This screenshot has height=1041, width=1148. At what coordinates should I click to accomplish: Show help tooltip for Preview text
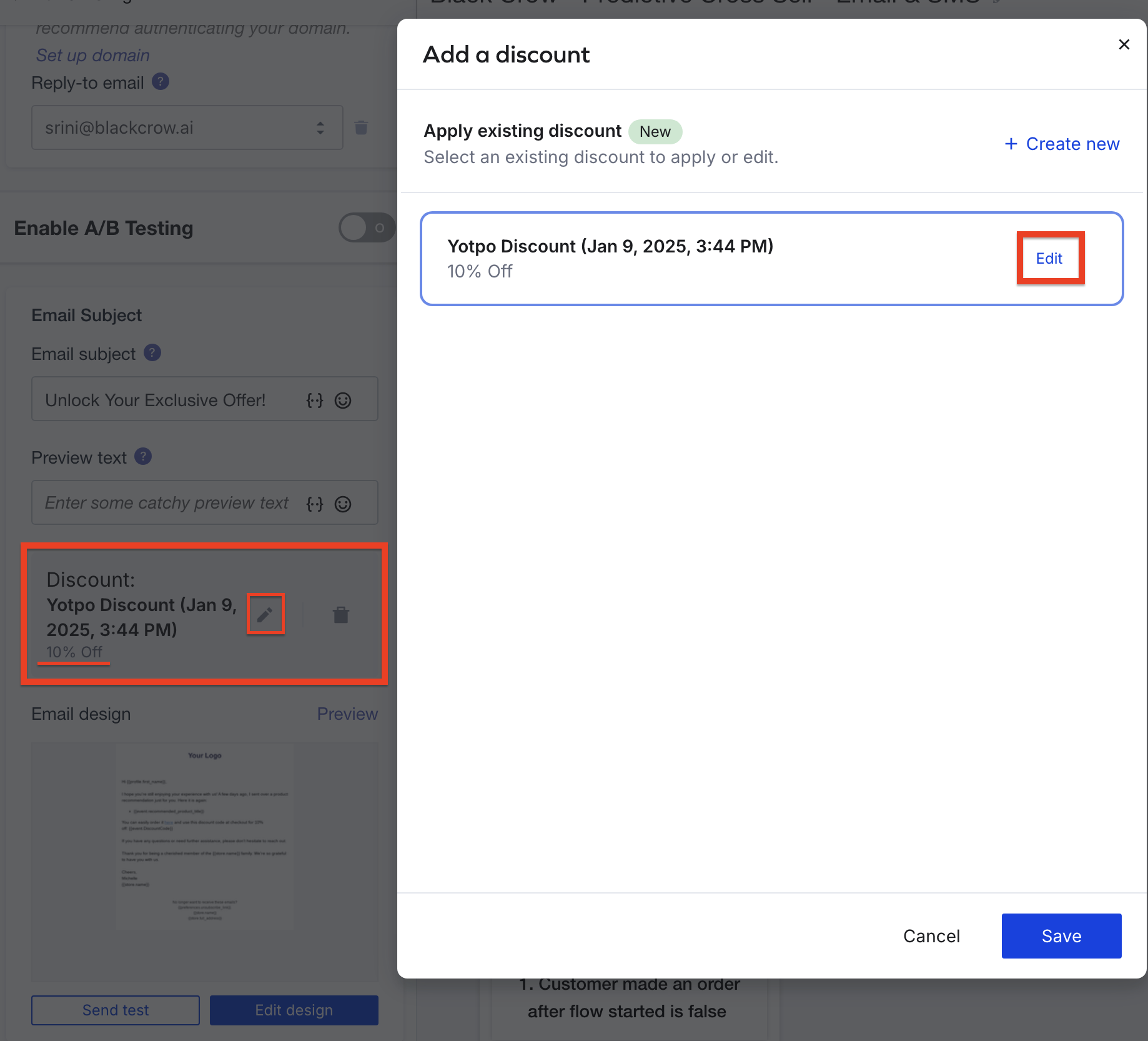(143, 457)
